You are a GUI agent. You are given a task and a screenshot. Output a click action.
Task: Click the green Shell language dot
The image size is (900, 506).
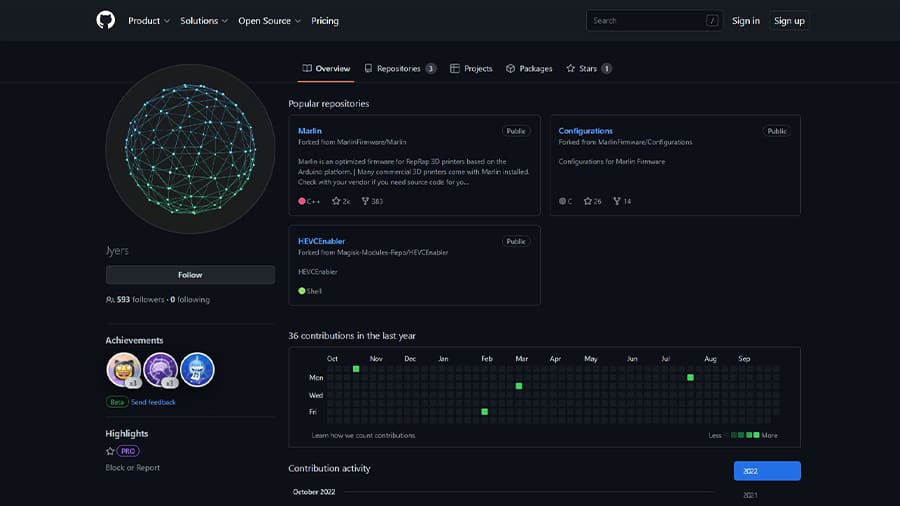pos(302,291)
